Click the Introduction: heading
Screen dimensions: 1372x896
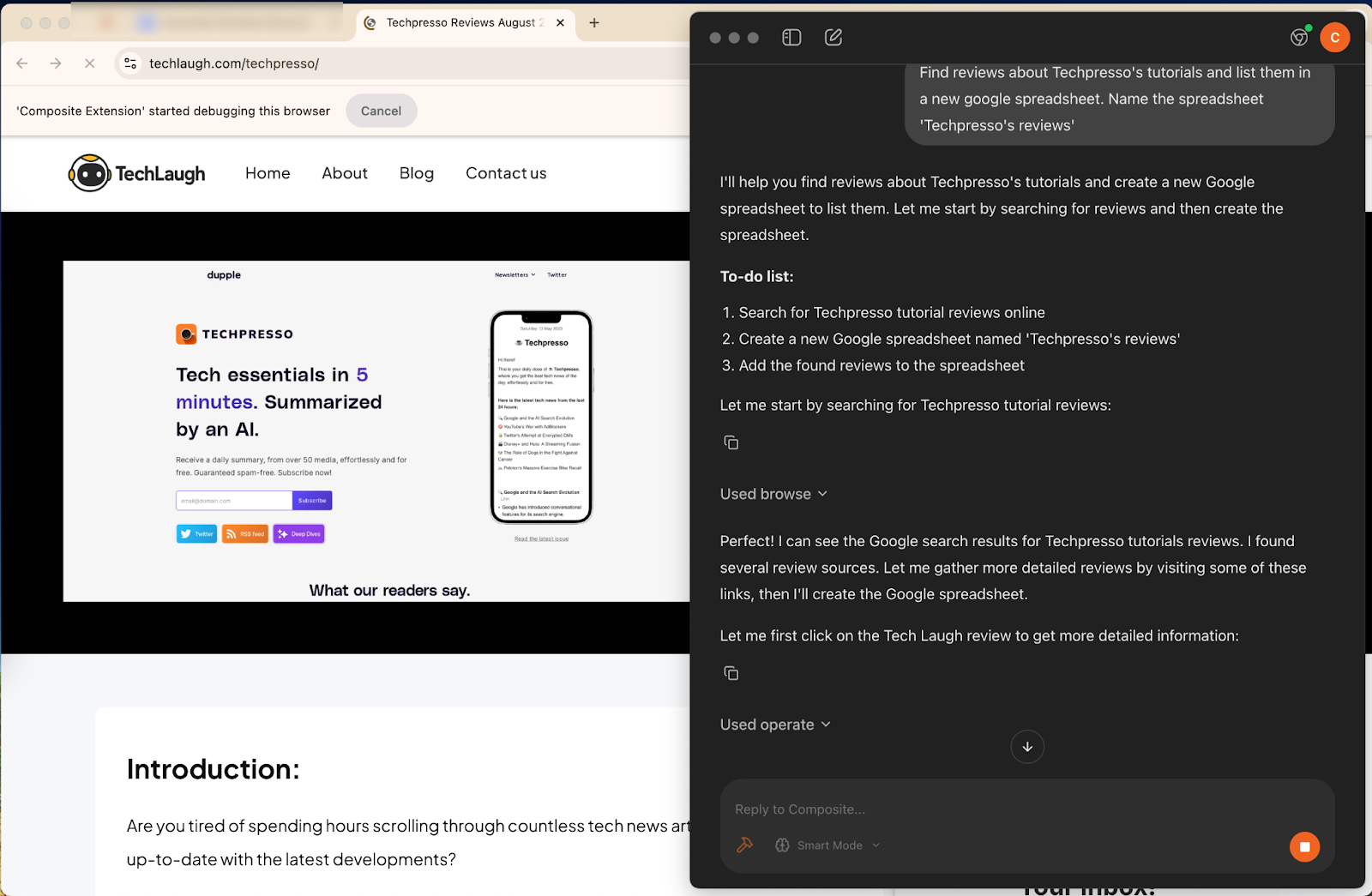pyautogui.click(x=214, y=770)
